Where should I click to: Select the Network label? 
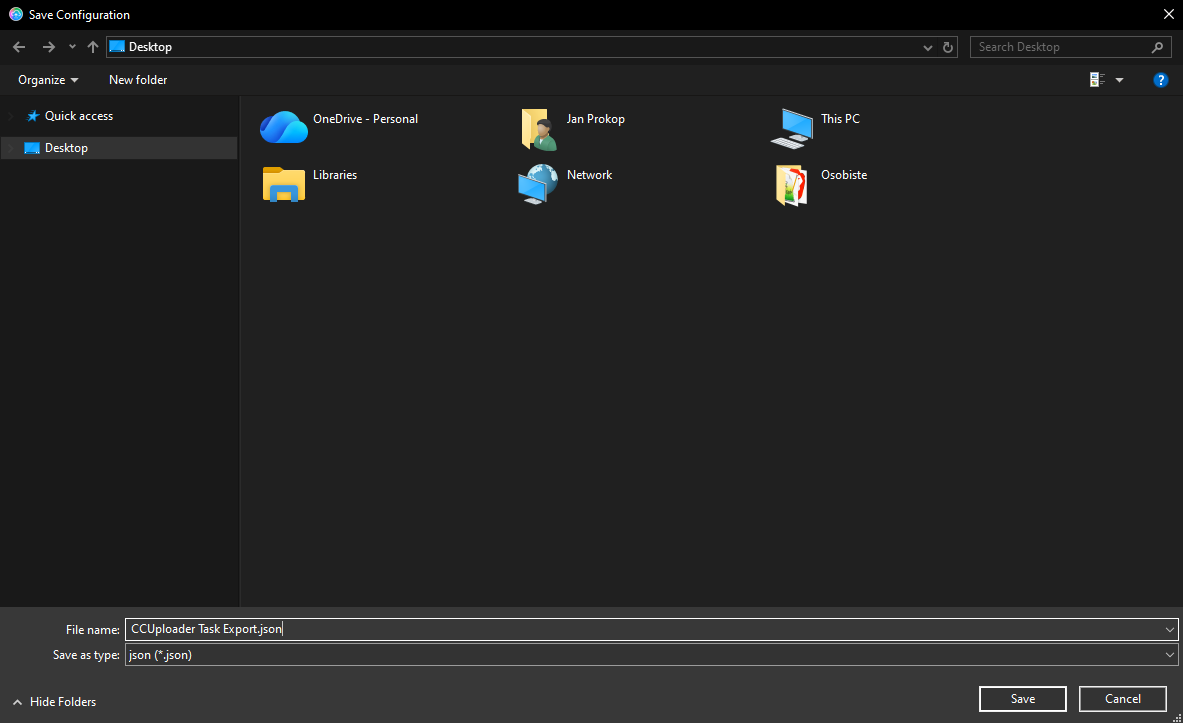[x=589, y=174]
